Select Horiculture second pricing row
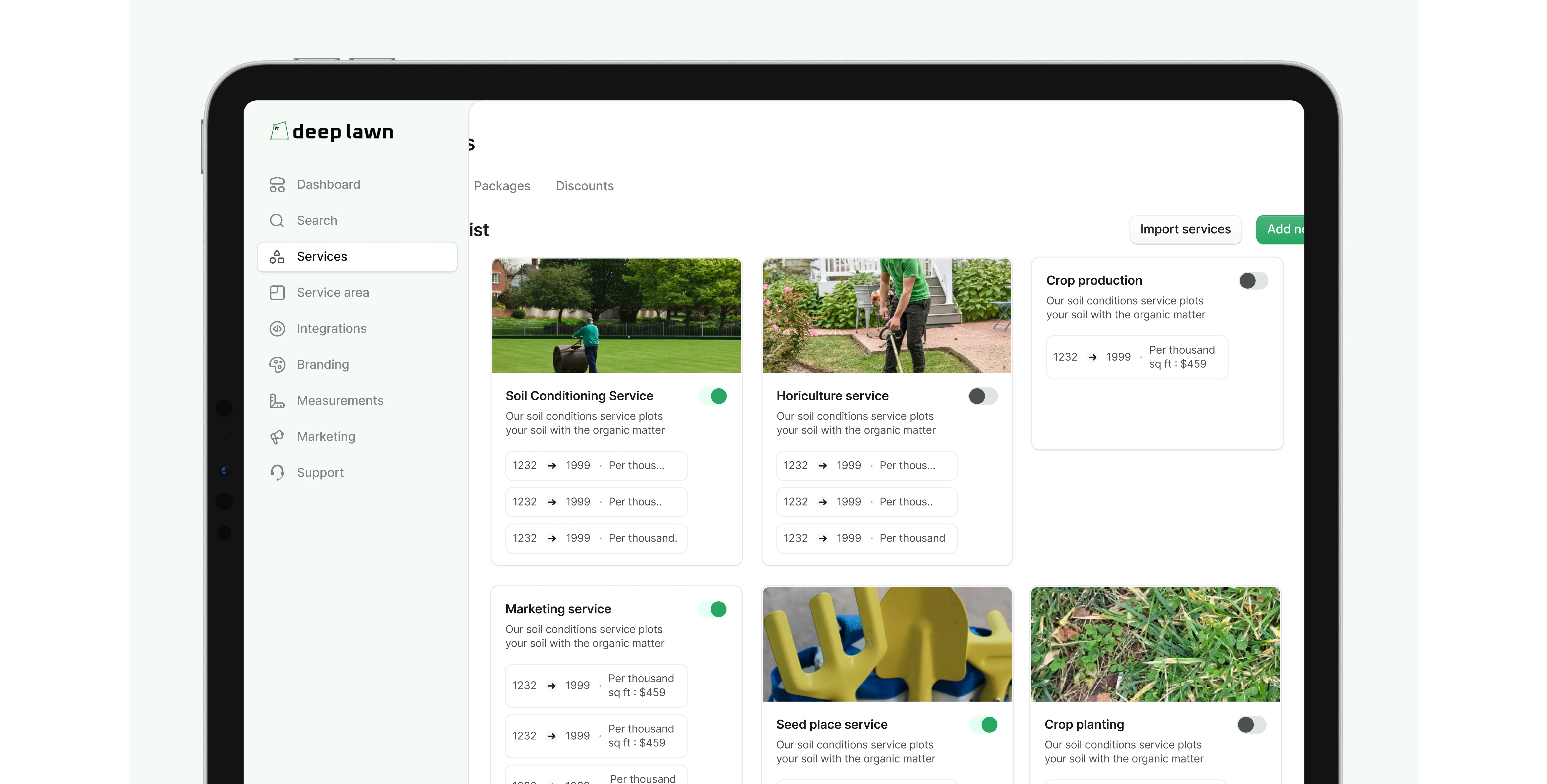This screenshot has height=784, width=1547. tap(867, 502)
